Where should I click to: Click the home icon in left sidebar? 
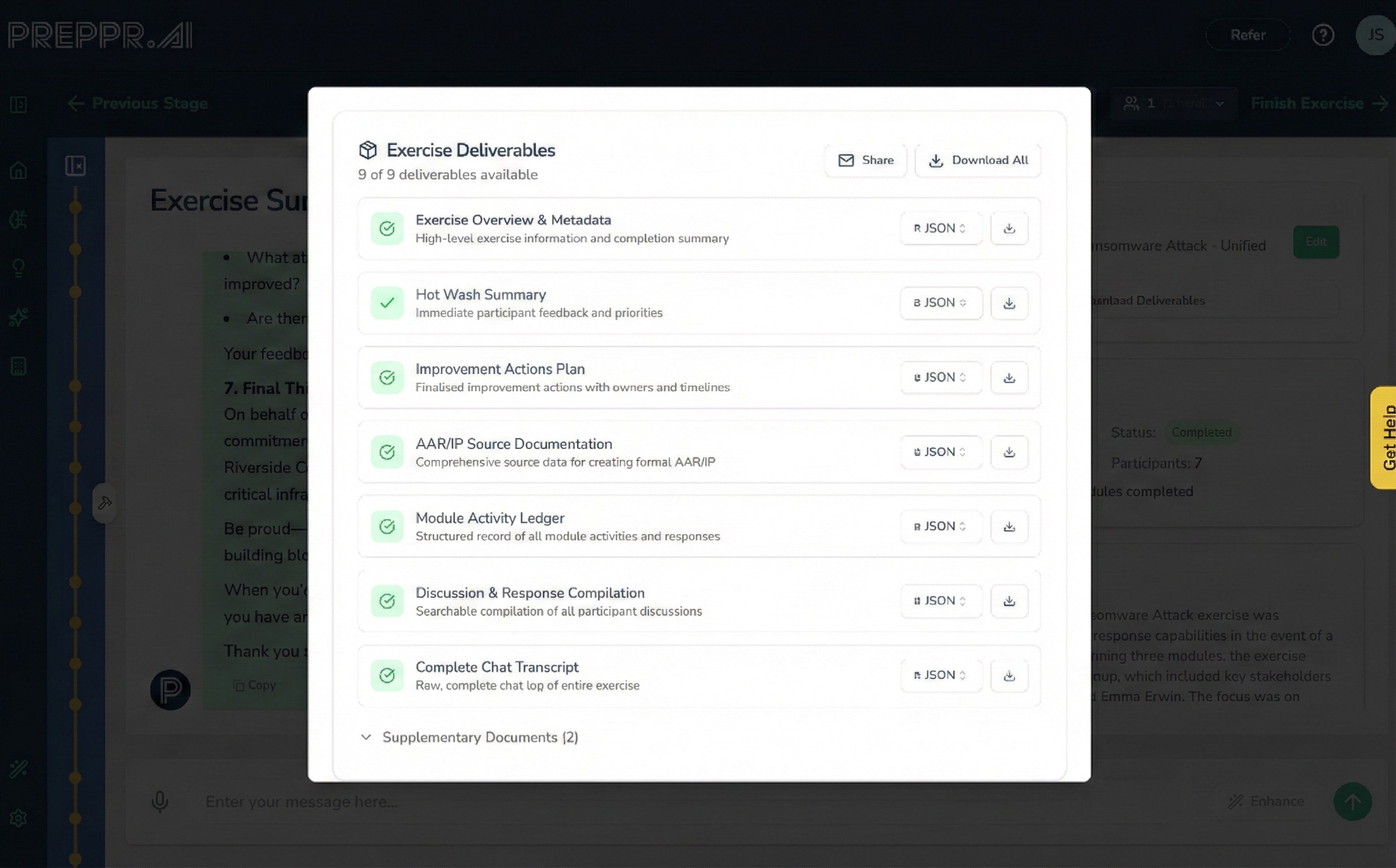19,171
